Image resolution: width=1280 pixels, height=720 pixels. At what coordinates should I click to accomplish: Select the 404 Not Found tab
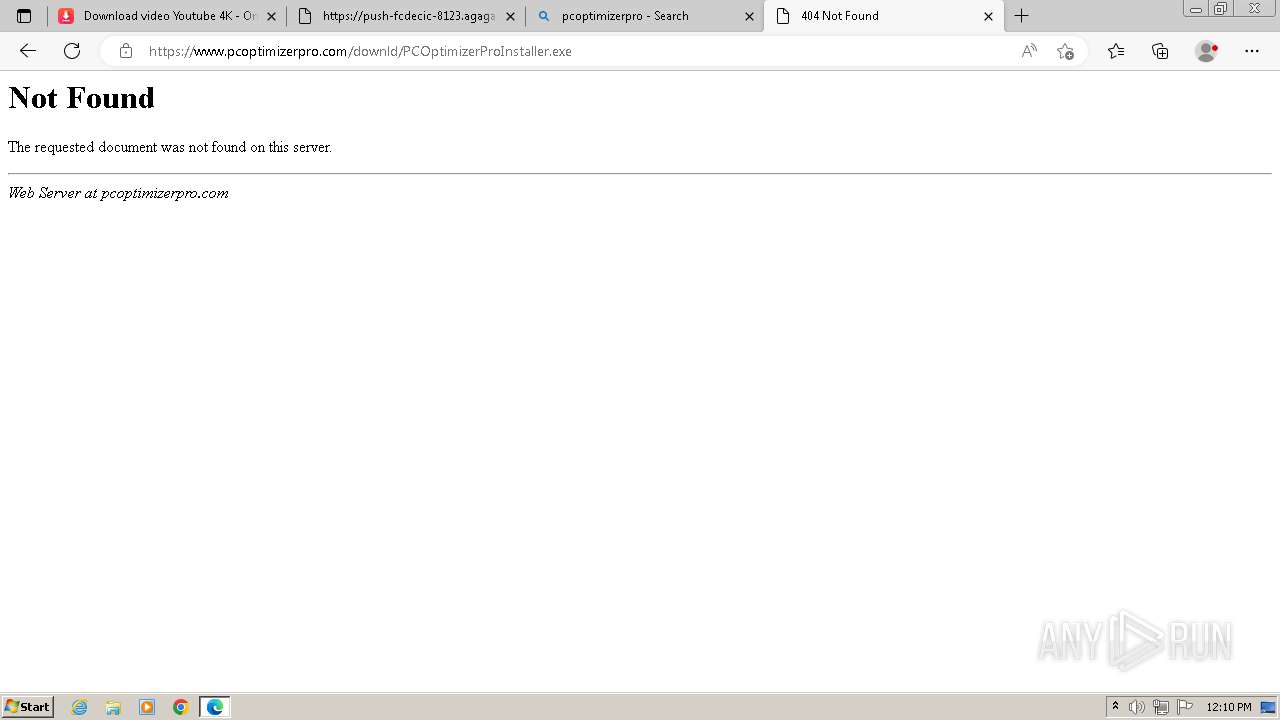884,16
